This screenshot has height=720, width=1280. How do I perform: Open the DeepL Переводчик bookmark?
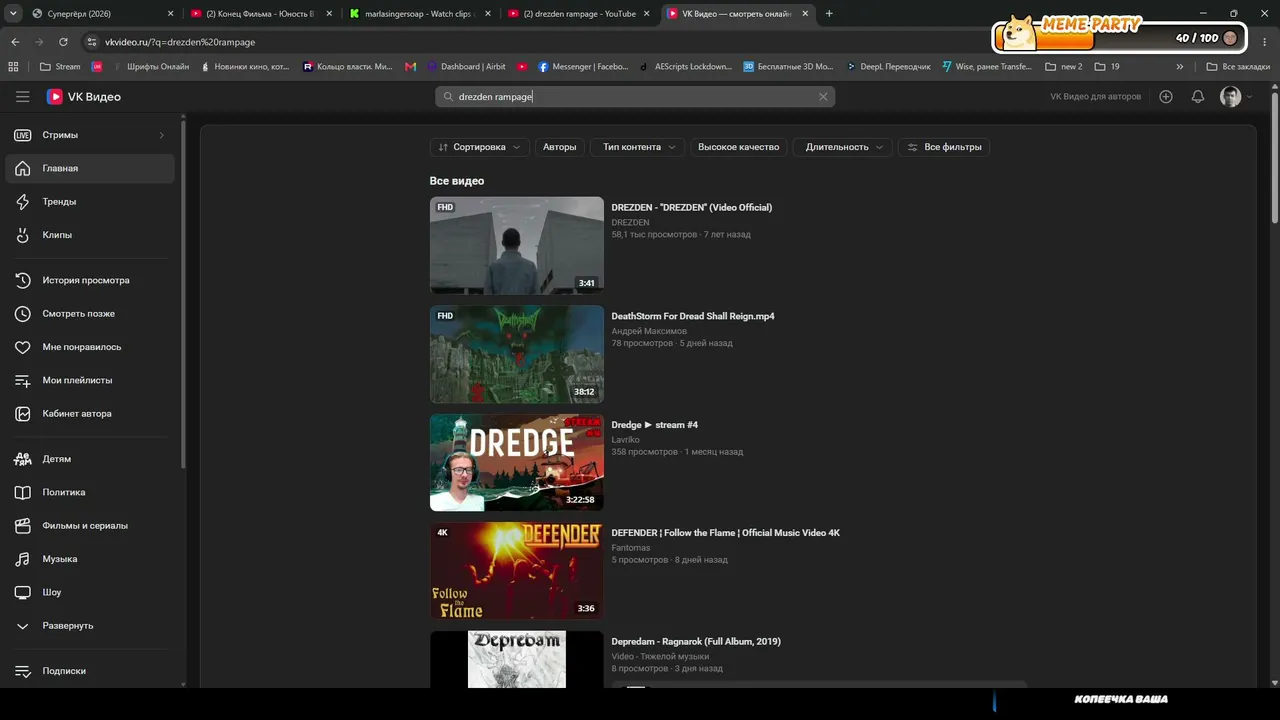888,67
